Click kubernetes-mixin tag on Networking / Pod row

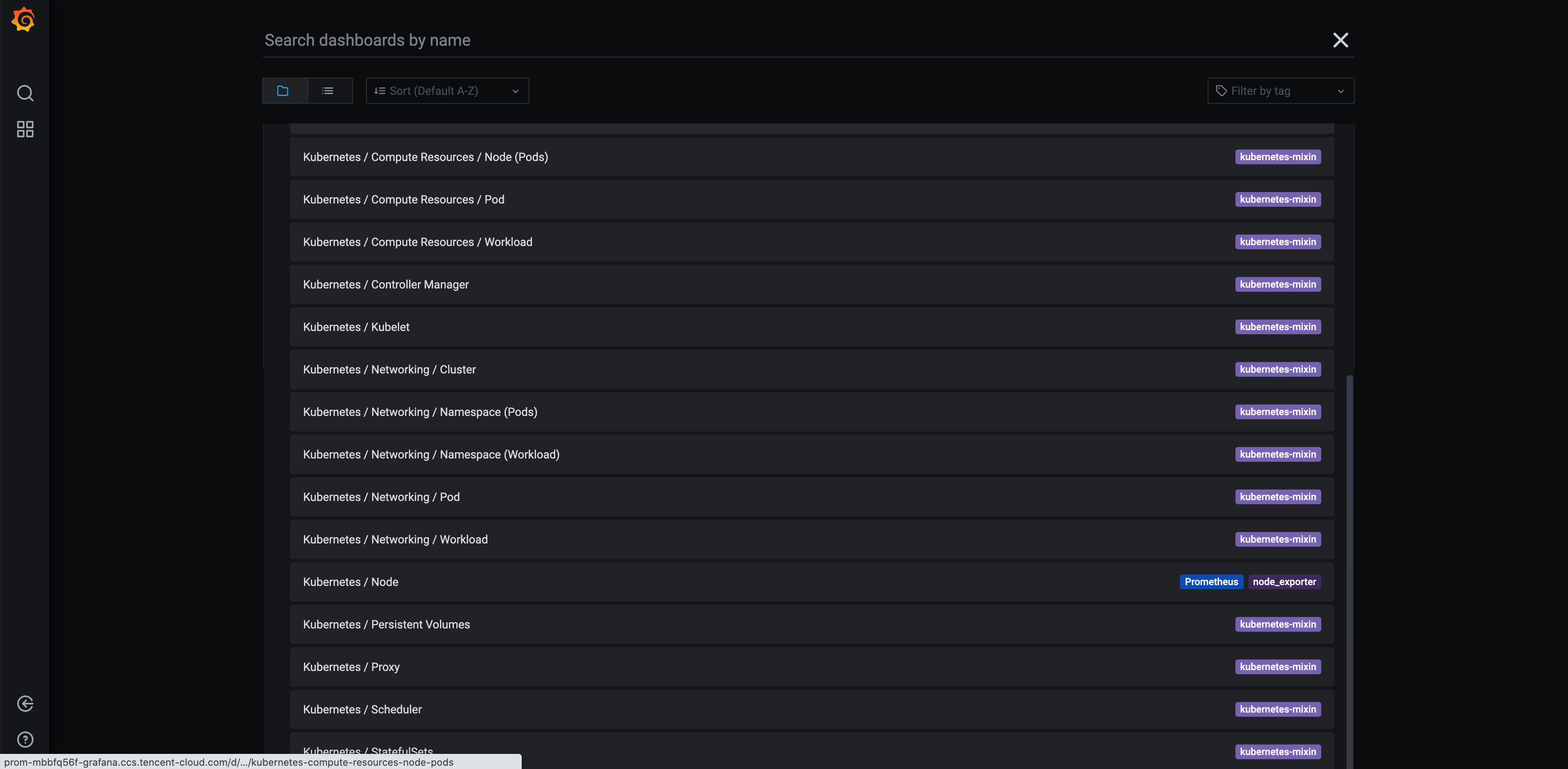click(x=1278, y=497)
